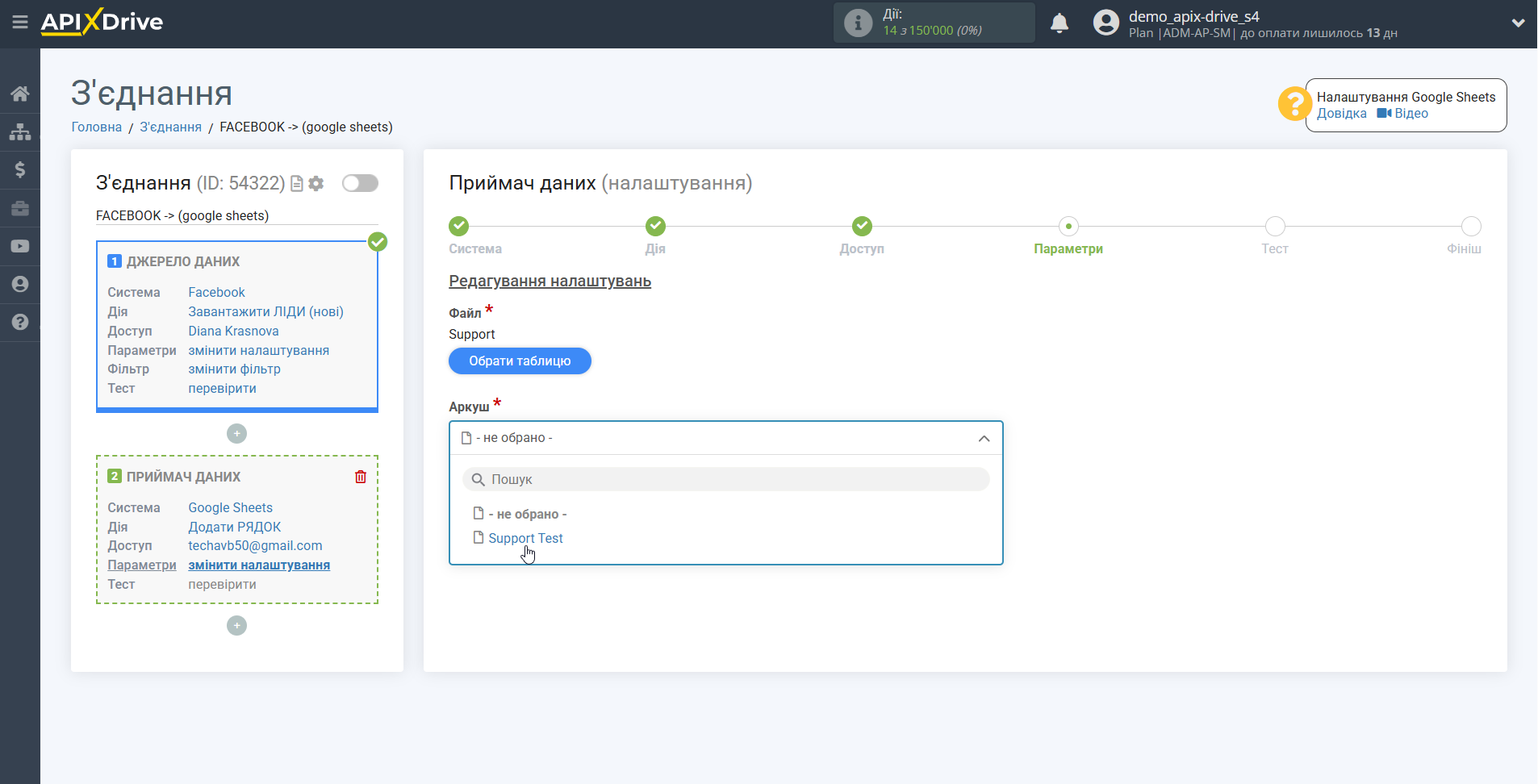Screen dimensions: 1538x784
Task: Add a block below data receiver
Action: [x=236, y=626]
